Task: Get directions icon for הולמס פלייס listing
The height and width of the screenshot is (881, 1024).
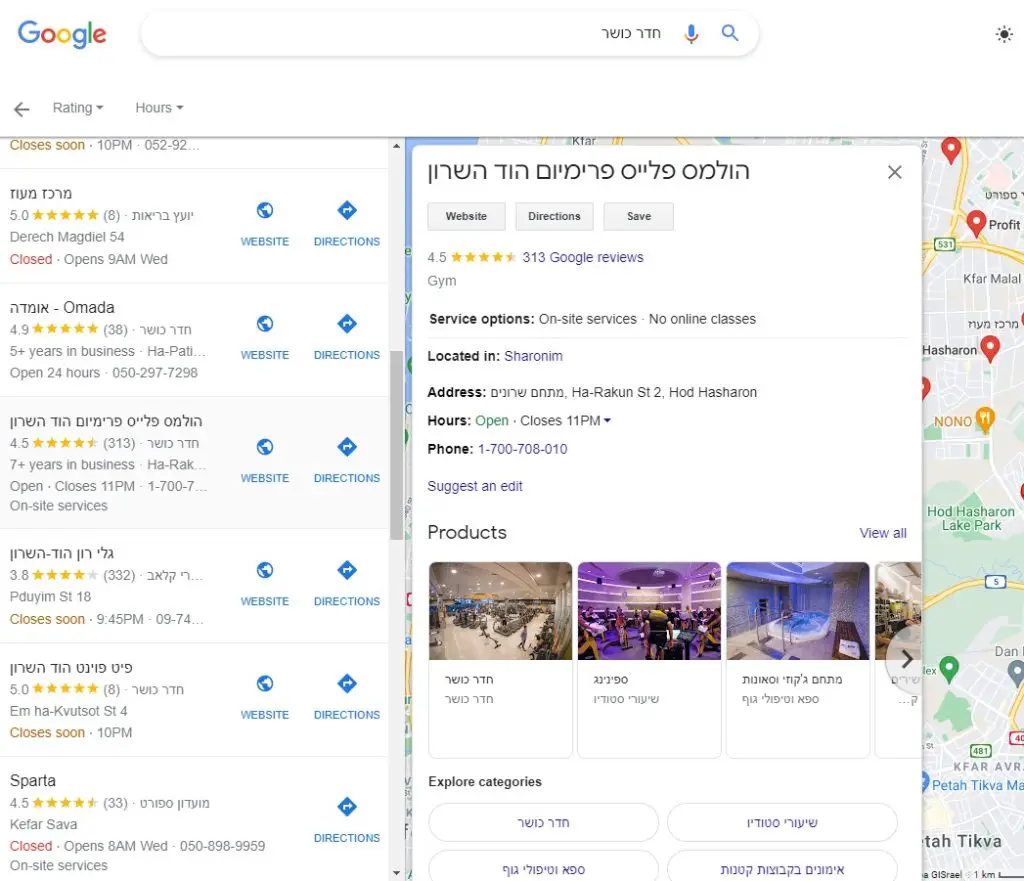Action: (347, 447)
